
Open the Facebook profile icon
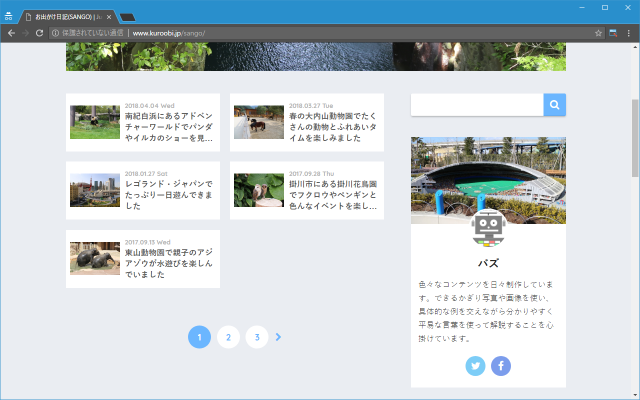(501, 366)
